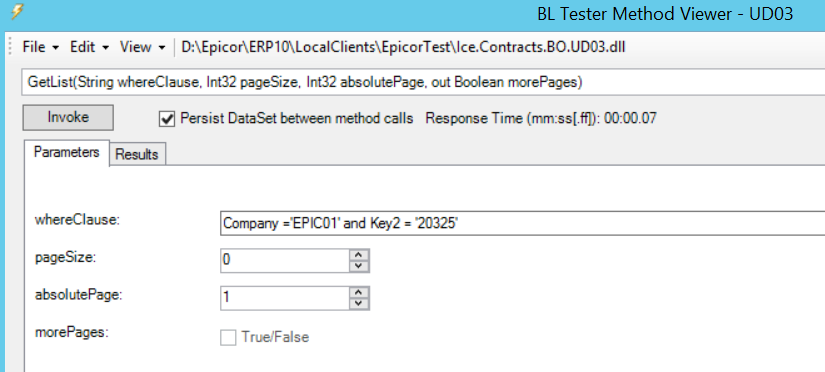The image size is (825, 372).
Task: Select the GetList method signature box
Action: [x=423, y=83]
